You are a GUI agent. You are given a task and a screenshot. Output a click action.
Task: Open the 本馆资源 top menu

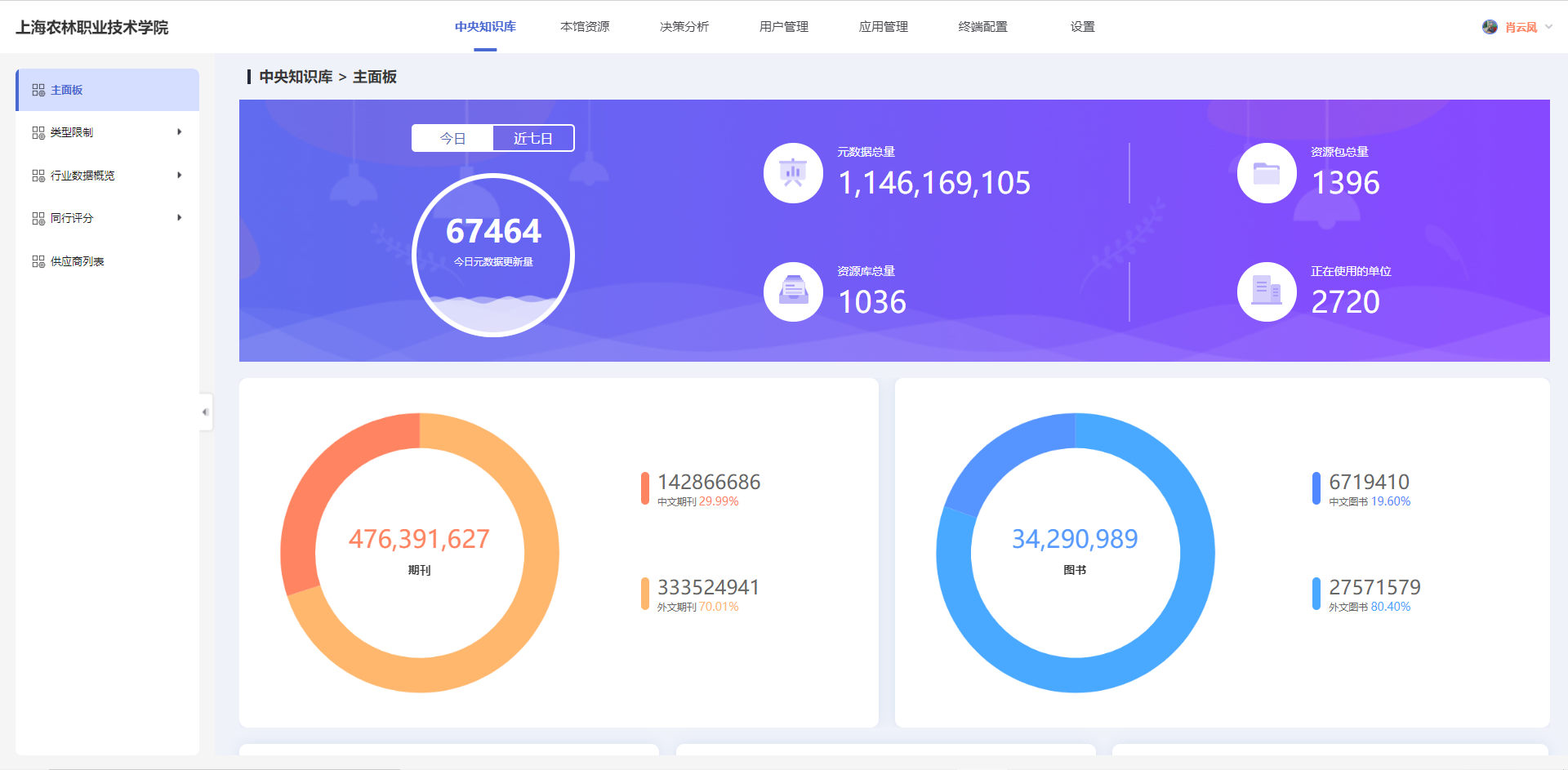(x=585, y=27)
